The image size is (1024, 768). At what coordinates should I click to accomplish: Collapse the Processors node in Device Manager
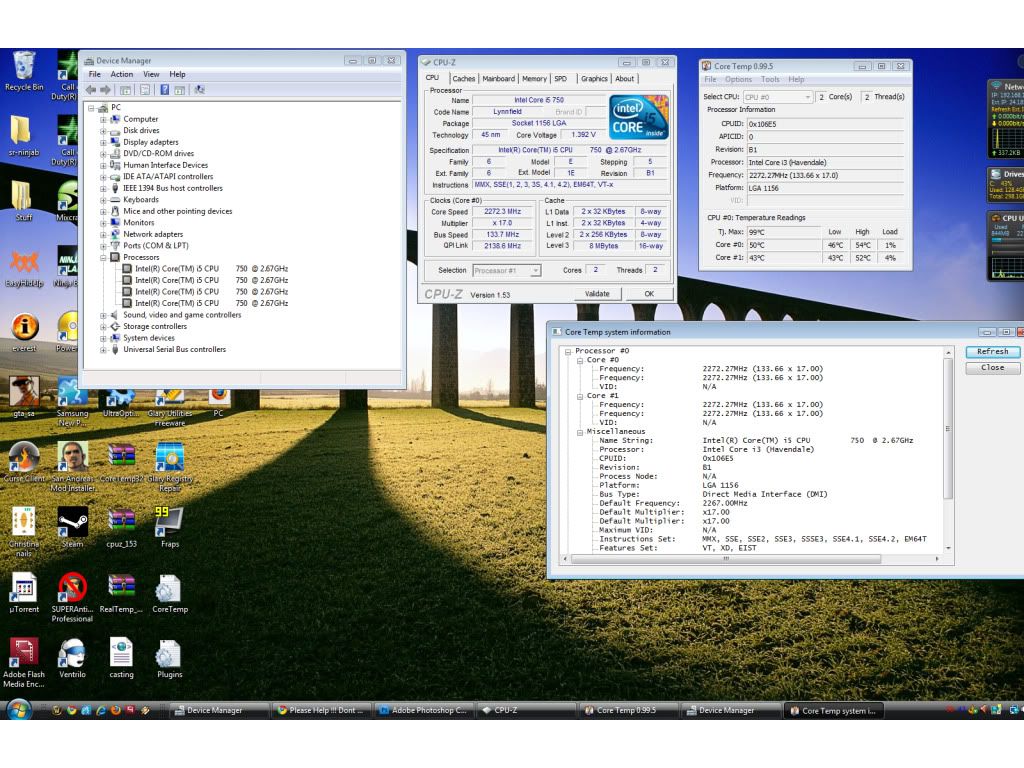[x=104, y=257]
